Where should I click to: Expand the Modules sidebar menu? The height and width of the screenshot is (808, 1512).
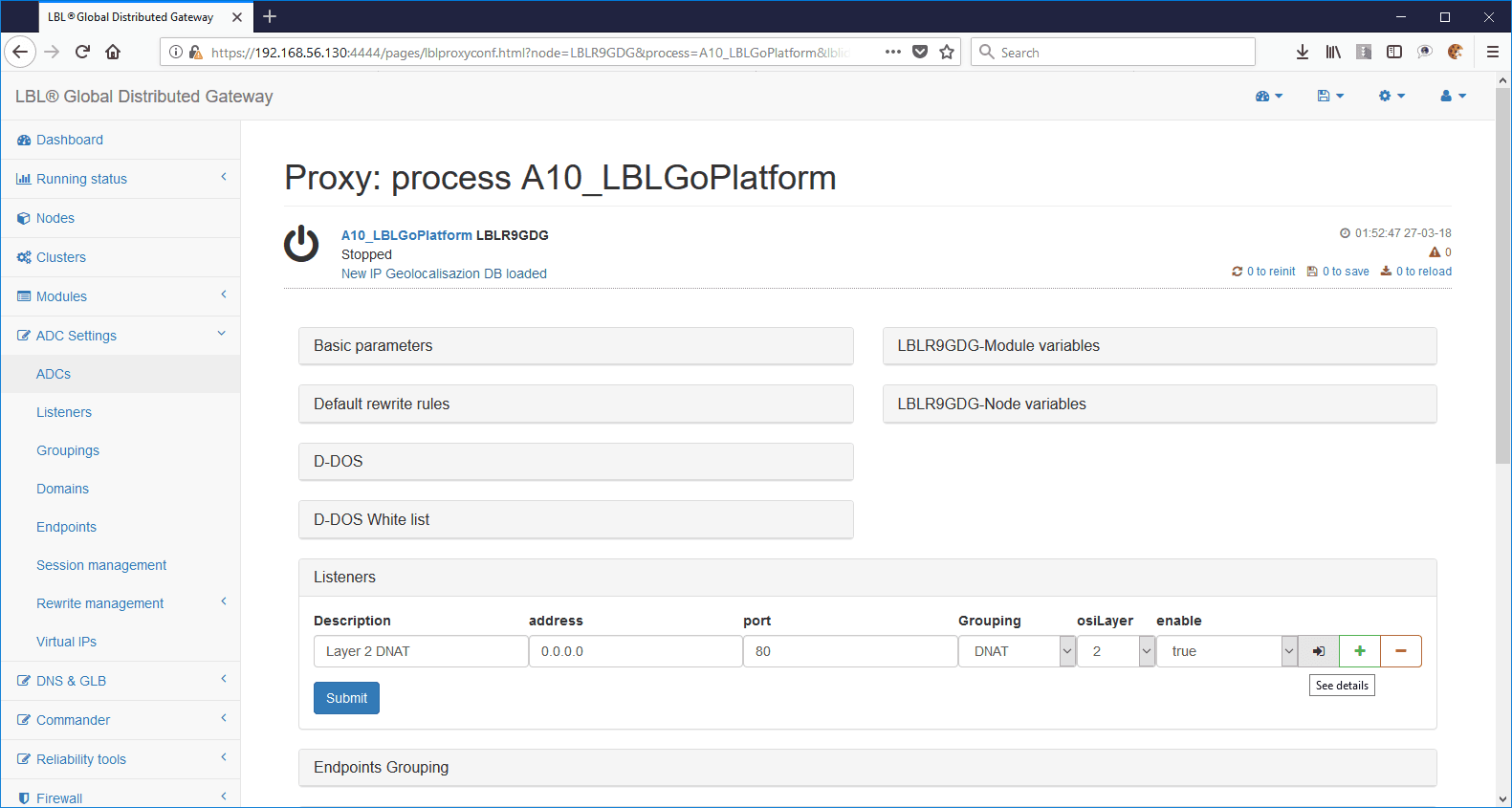[x=121, y=296]
